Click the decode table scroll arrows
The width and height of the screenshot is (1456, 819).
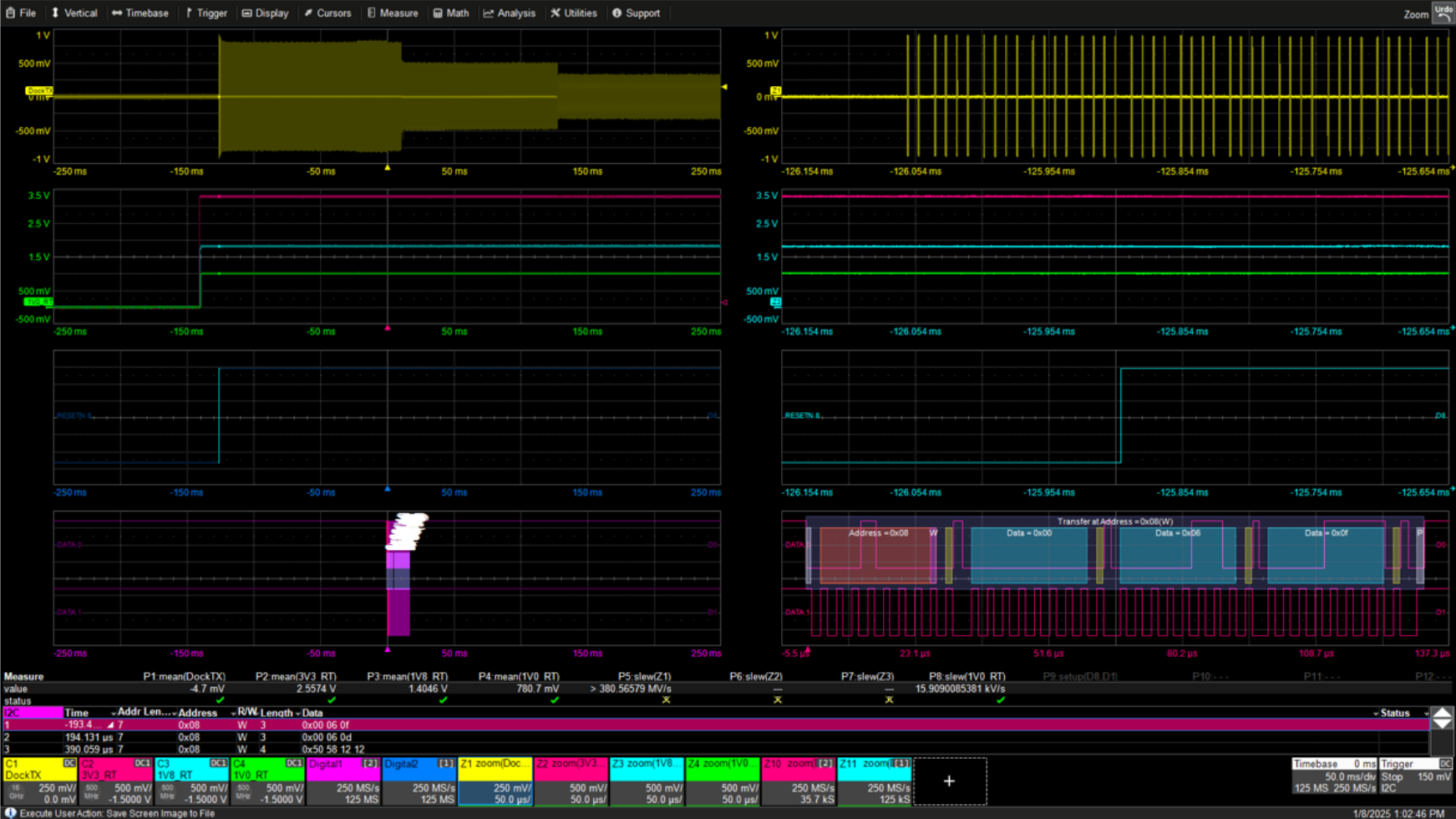(1442, 719)
